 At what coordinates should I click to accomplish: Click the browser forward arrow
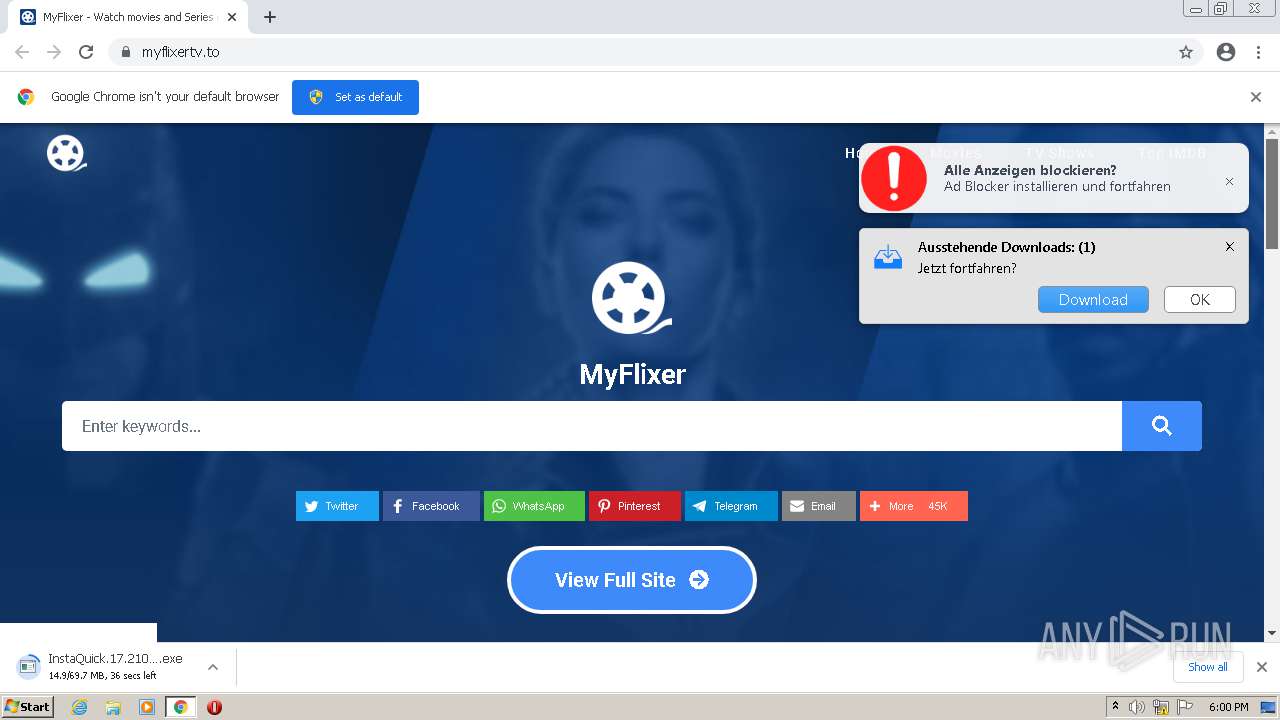(54, 52)
